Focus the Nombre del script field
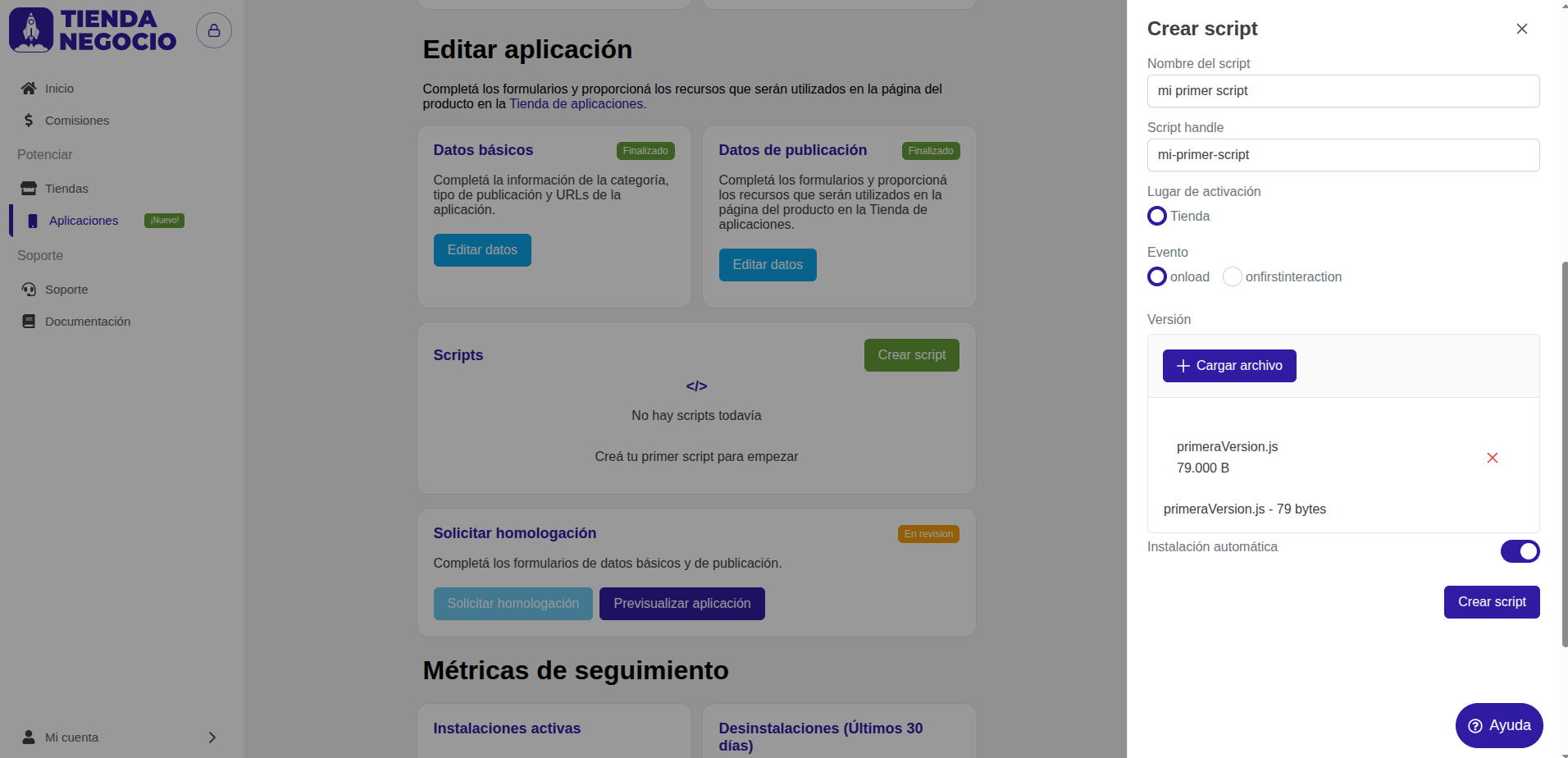This screenshot has width=1568, height=758. coord(1343,91)
